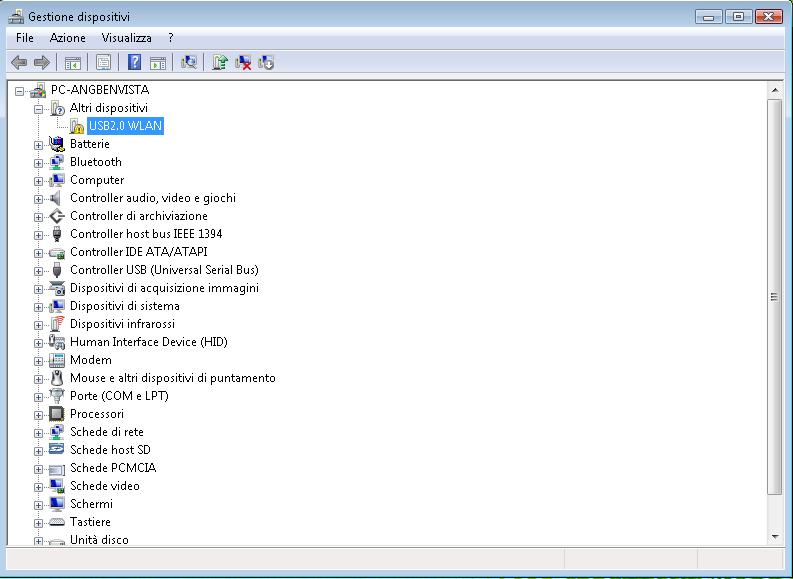Collapse the Altri dispositivi node
Viewport: 793px width, 579px height.
pyautogui.click(x=38, y=109)
